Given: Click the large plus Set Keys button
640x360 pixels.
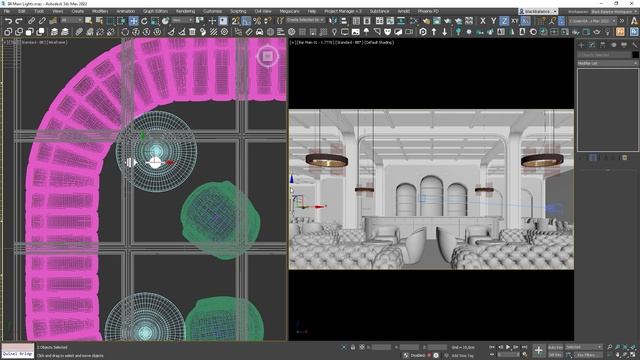Looking at the screenshot, I should click(x=538, y=350).
